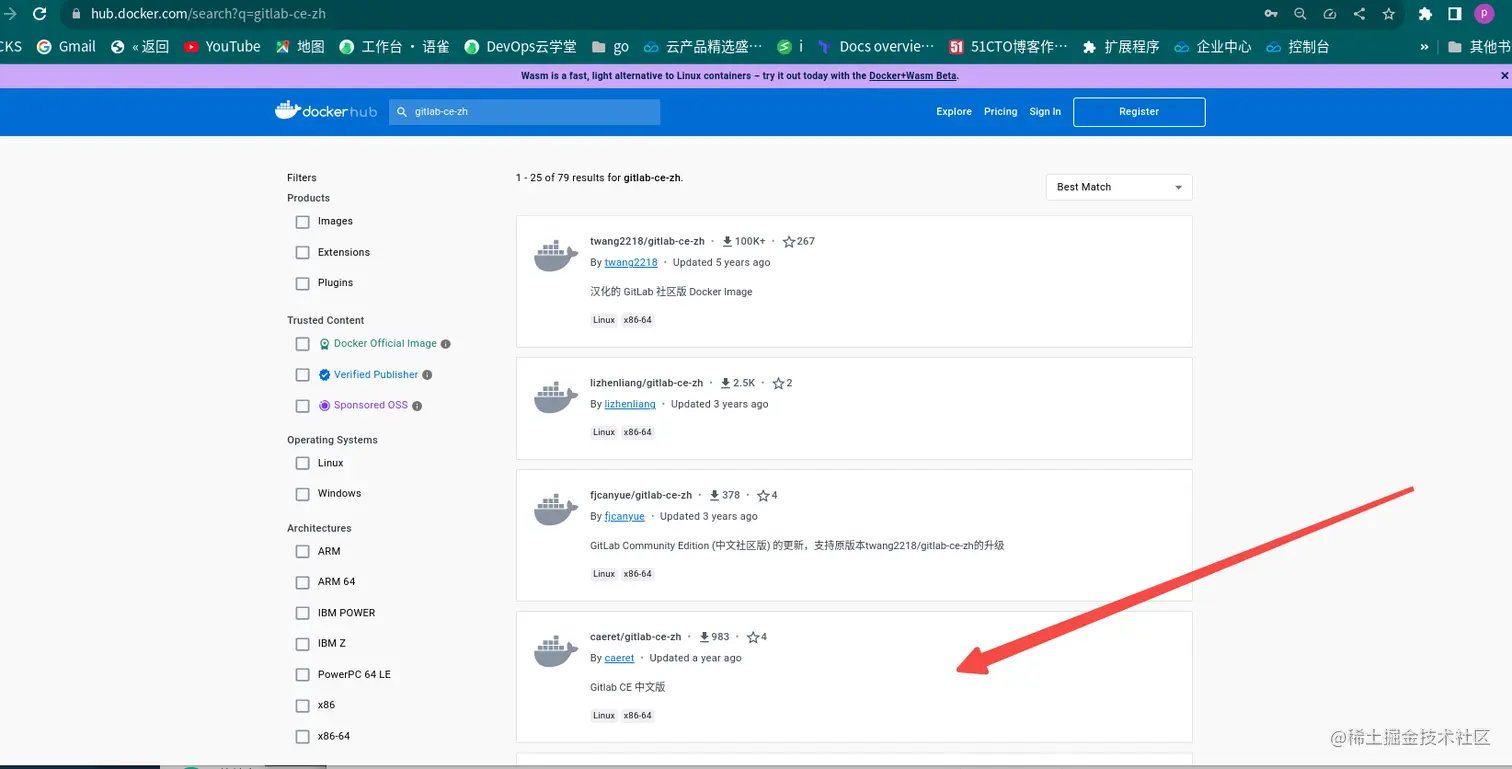Click the password key icon in address bar
This screenshot has height=769, width=1512.
(1270, 14)
